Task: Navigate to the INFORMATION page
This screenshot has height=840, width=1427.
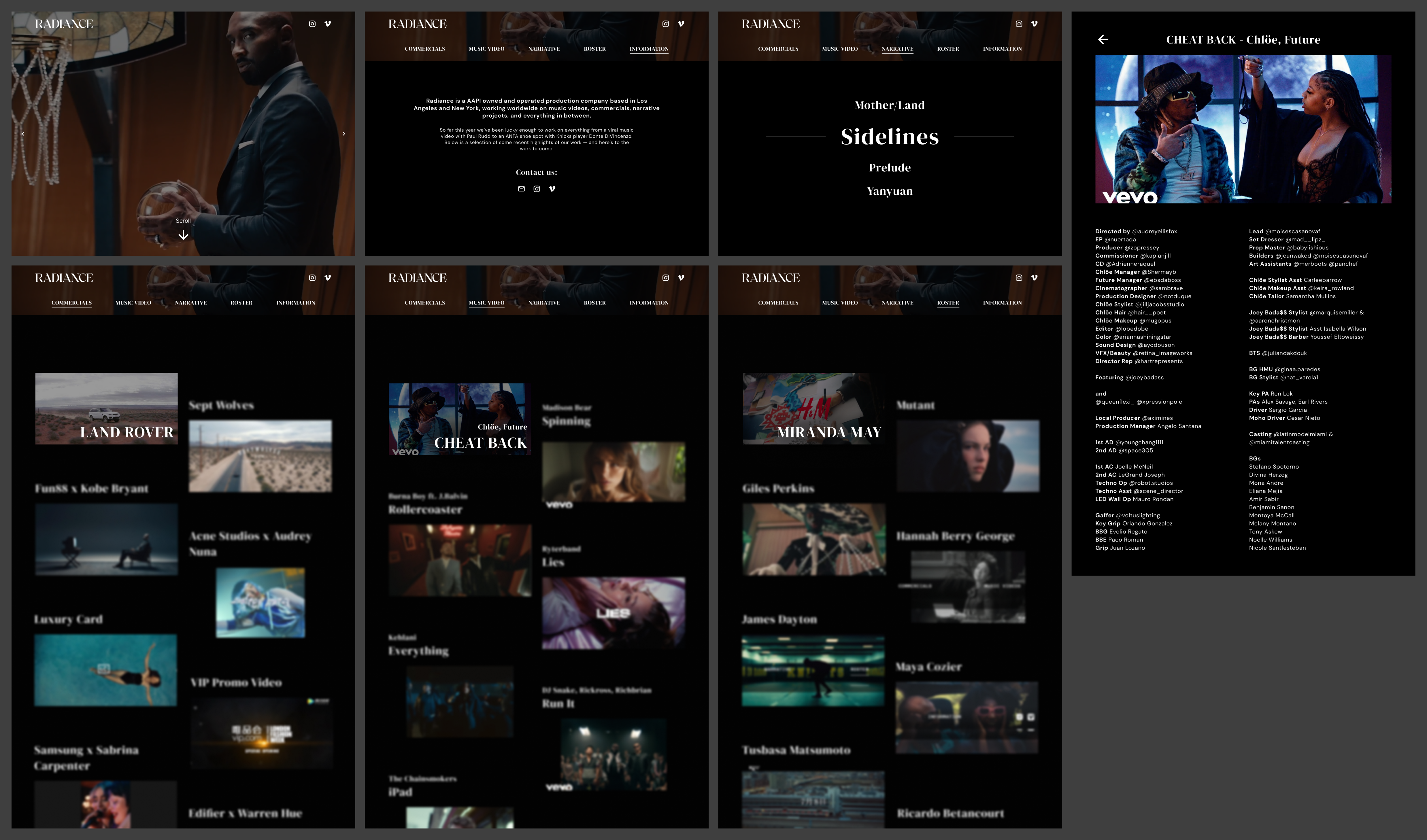Action: pyautogui.click(x=649, y=49)
